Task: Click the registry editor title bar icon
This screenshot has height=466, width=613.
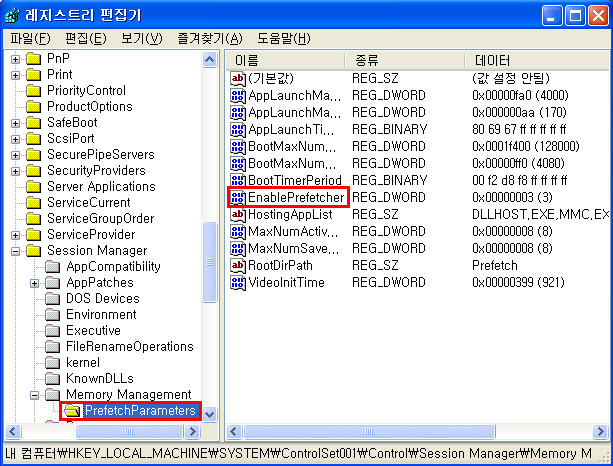Action: pos(13,16)
